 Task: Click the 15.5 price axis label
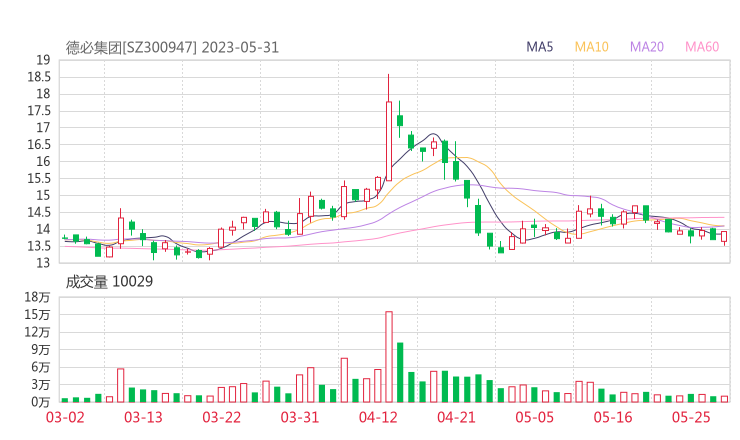pos(39,178)
